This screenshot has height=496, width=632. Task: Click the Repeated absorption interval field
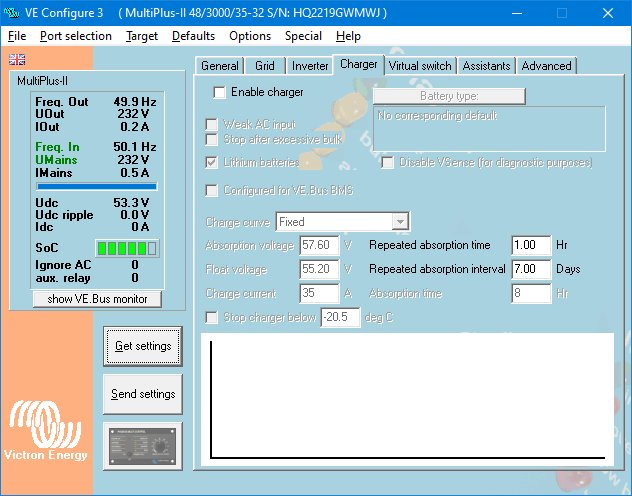(x=531, y=269)
